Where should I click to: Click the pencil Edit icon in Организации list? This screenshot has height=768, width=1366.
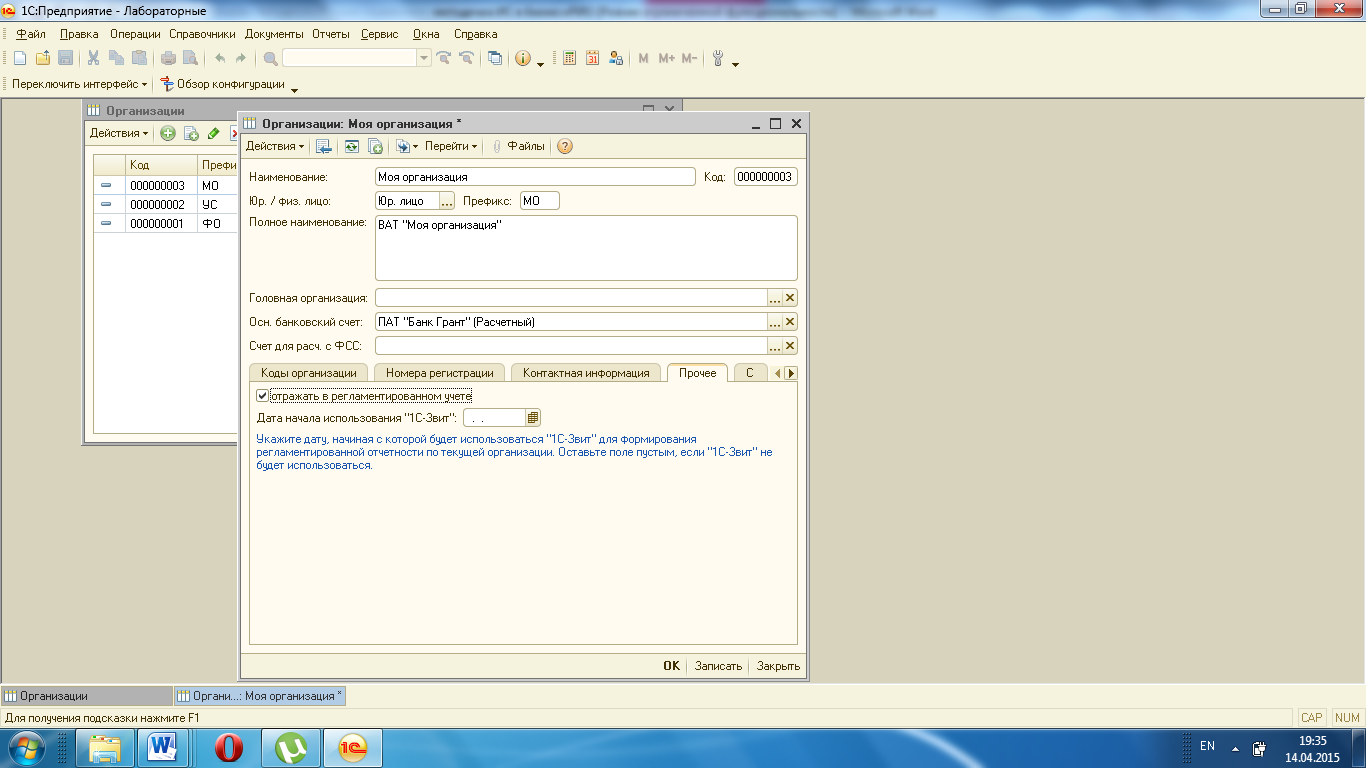213,133
